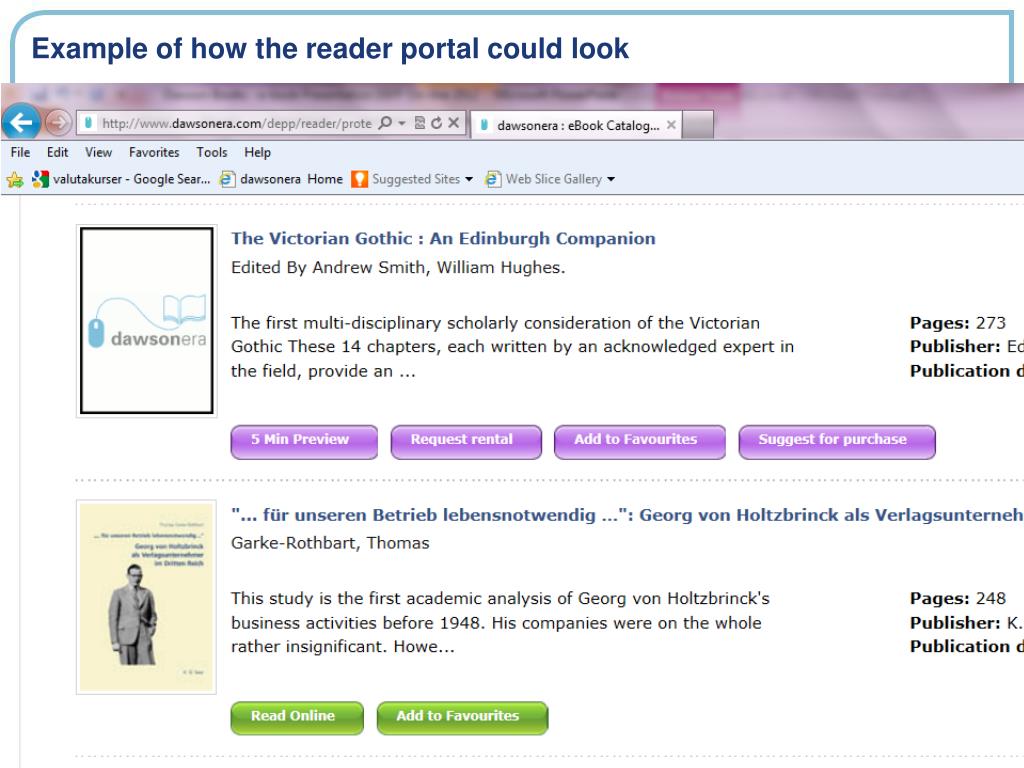Click the Suggest for purchase button
The image size is (1024, 768).
837,441
